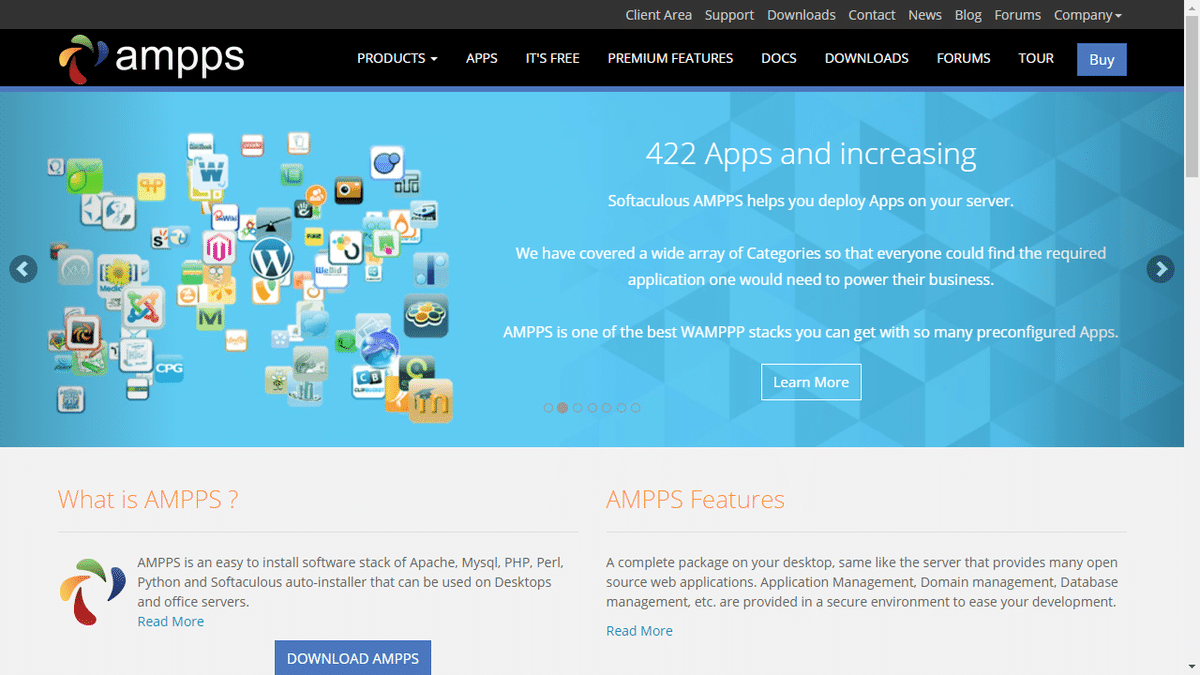The width and height of the screenshot is (1200, 675).
Task: Go to the previous carousel slide
Action: coord(23,269)
